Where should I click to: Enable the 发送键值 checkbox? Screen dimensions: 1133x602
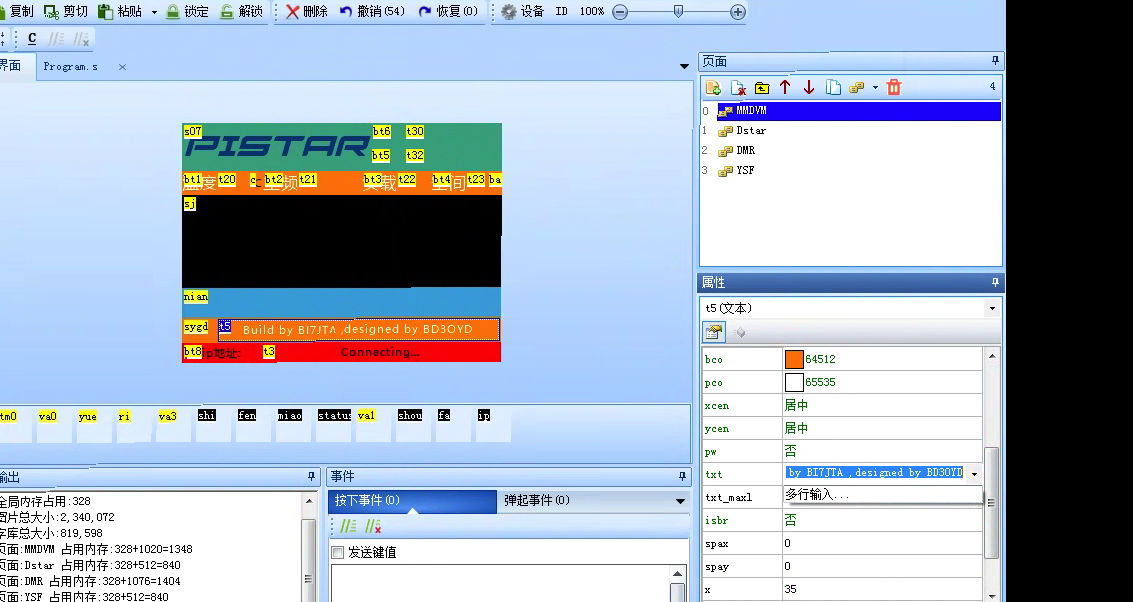pyautogui.click(x=337, y=553)
